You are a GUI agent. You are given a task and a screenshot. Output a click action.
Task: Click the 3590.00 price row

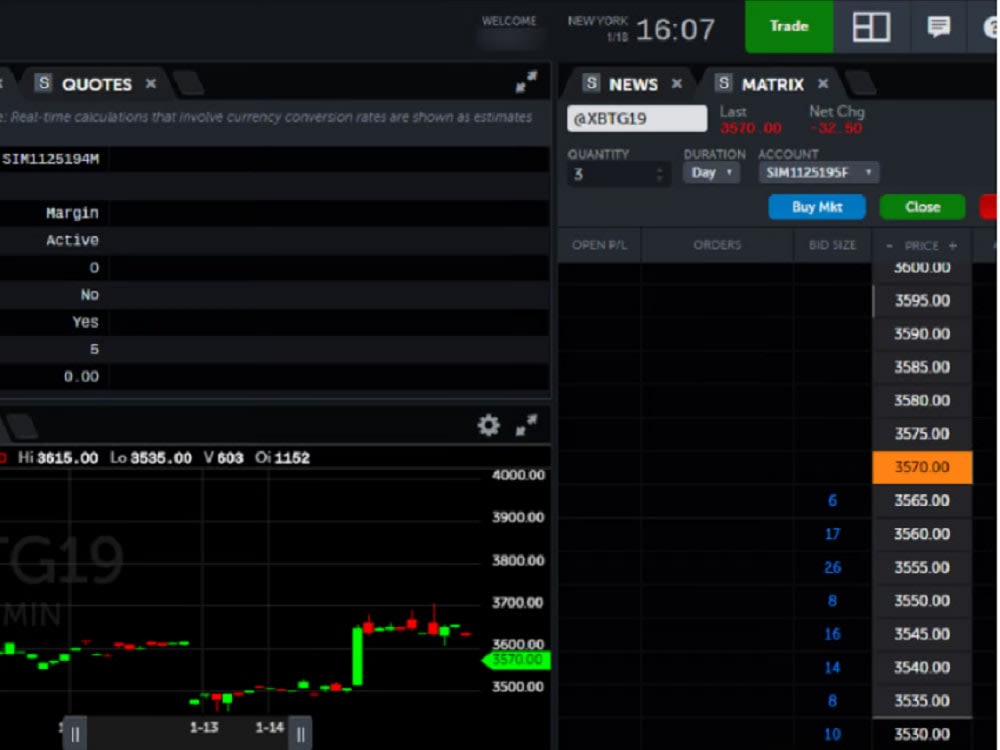tap(922, 334)
